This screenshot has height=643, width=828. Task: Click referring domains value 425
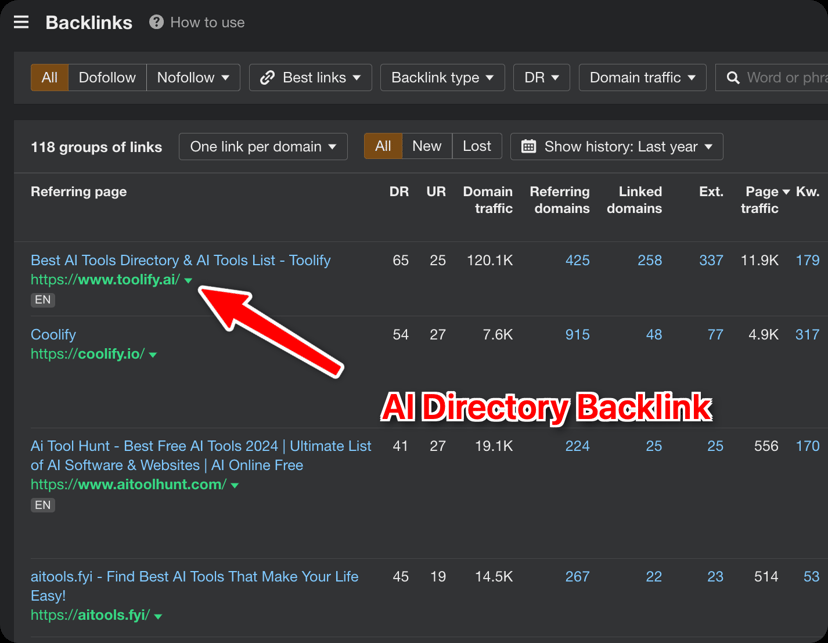coord(577,260)
